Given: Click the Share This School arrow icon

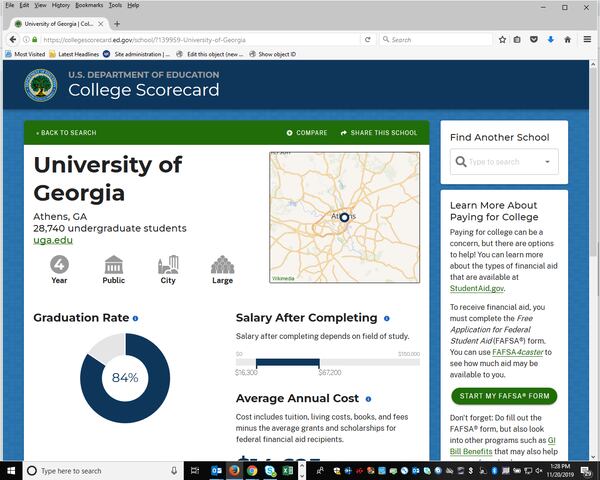Looking at the screenshot, I should tap(344, 133).
